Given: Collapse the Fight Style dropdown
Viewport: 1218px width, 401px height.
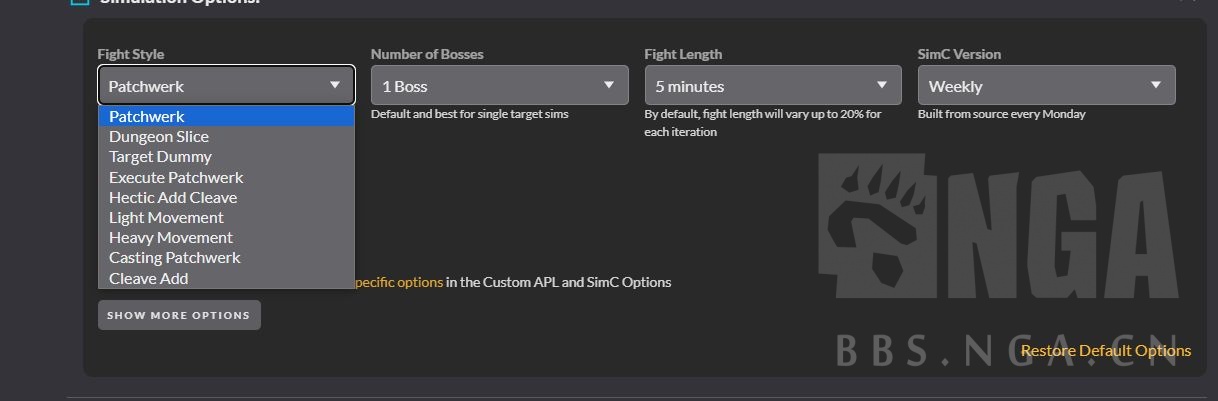Looking at the screenshot, I should click(226, 86).
